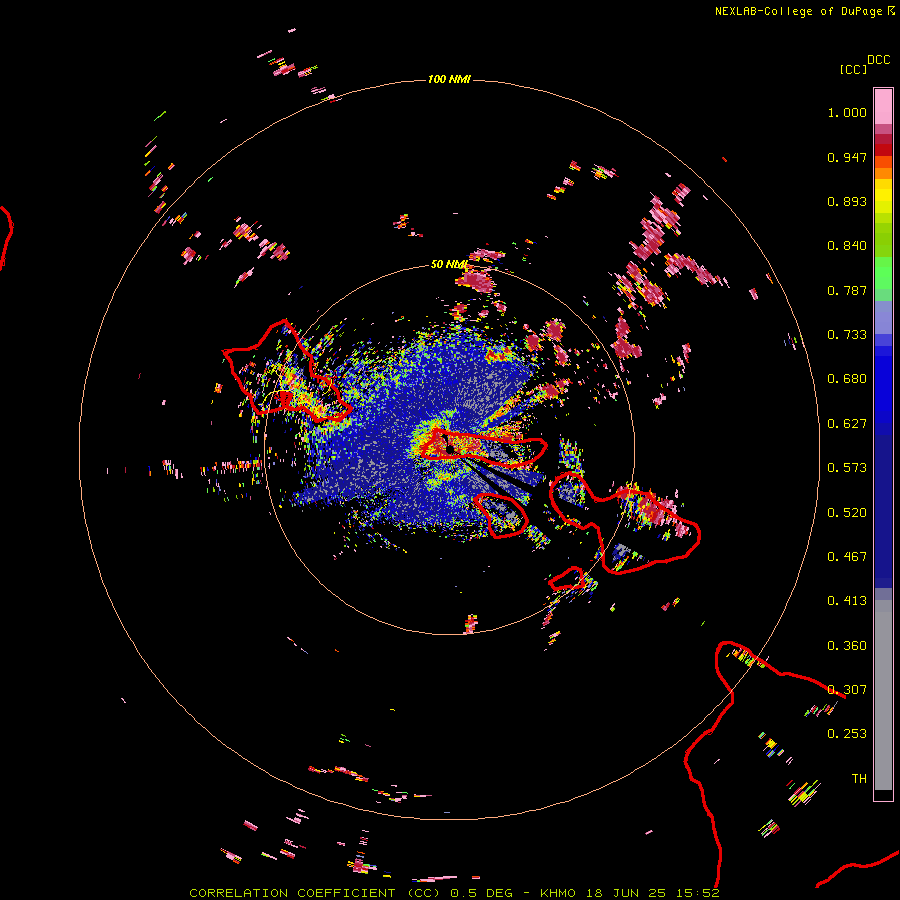Click the 100 NMI range ring label
Screen dimensions: 900x900
pos(449,79)
